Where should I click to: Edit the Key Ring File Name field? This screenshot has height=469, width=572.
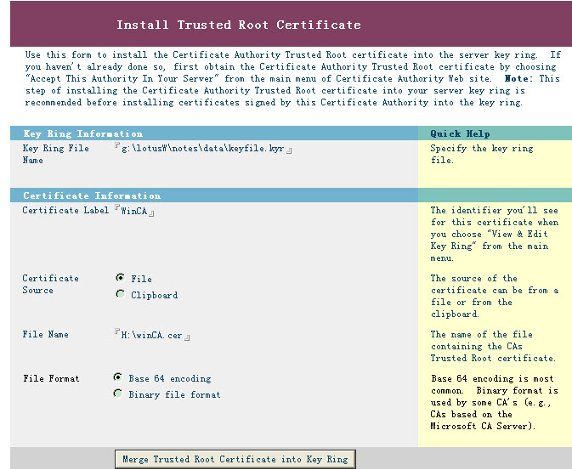203,148
